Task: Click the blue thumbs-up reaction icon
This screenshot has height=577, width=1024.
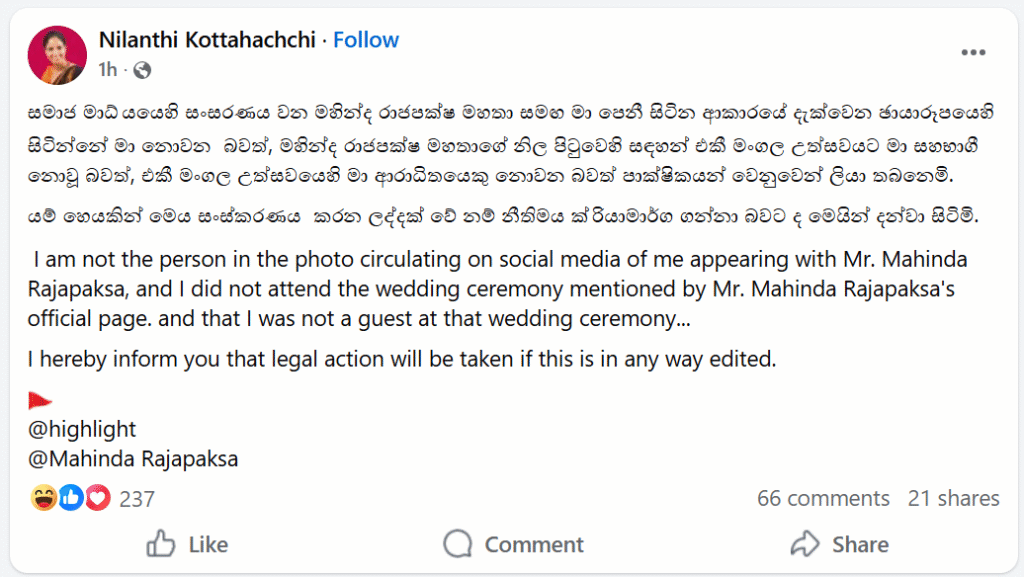Action: 70,498
